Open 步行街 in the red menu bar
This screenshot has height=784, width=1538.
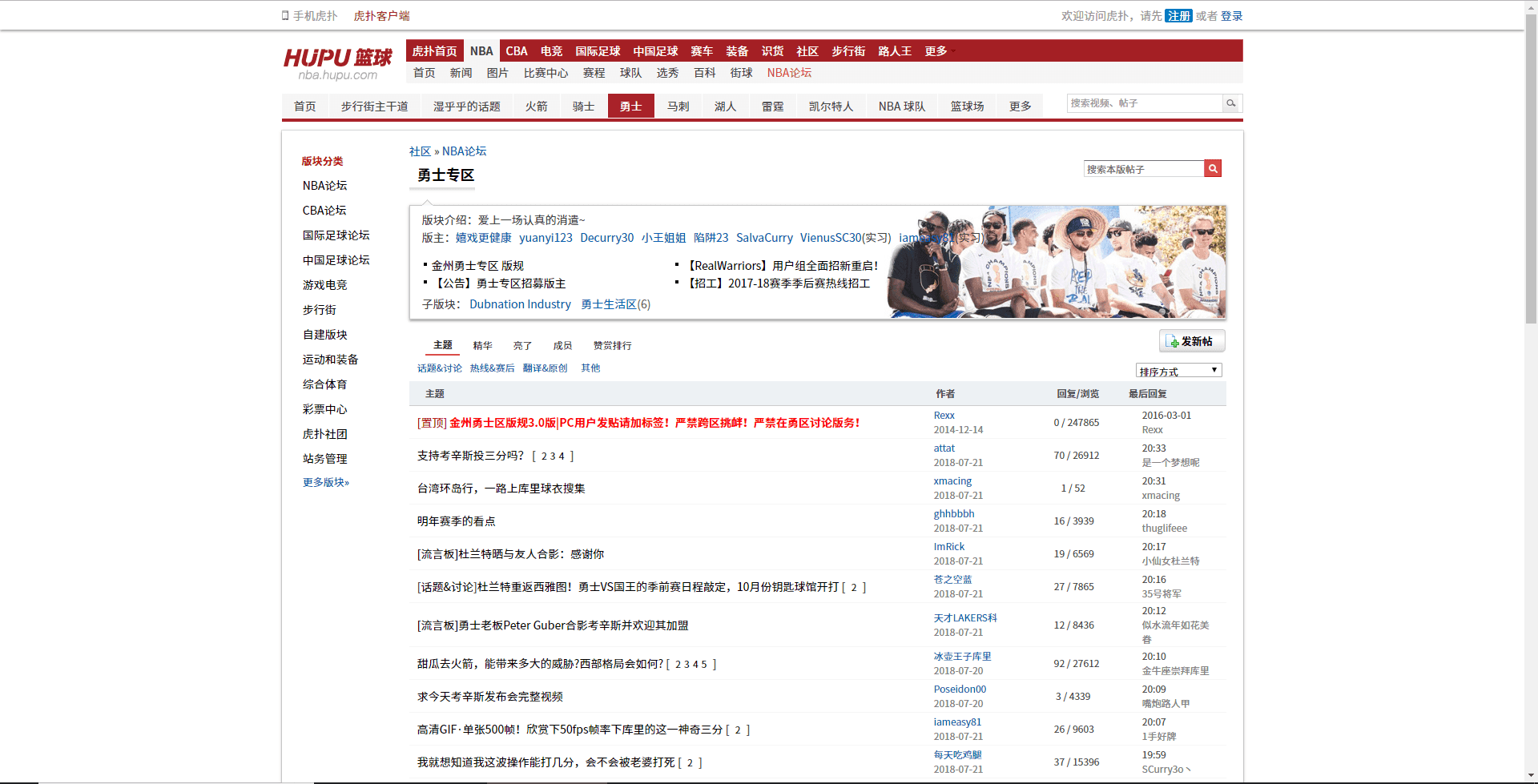coord(848,51)
